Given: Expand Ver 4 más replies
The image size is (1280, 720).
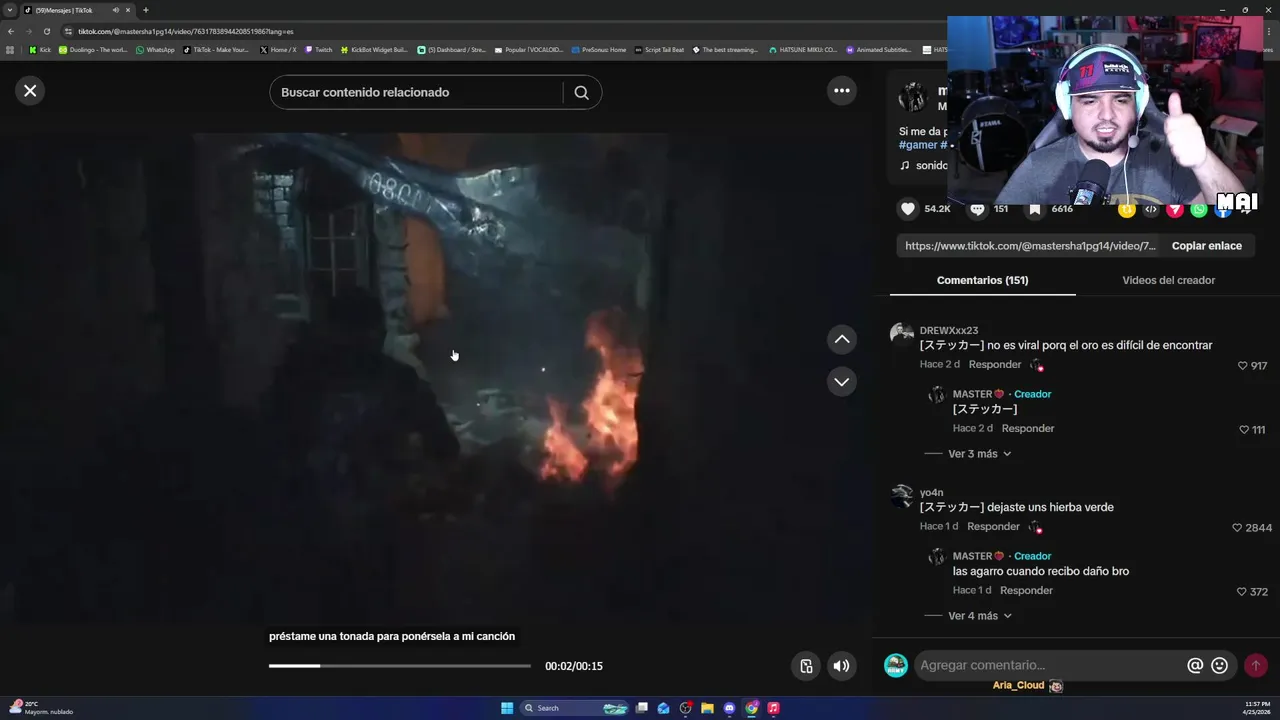Looking at the screenshot, I should [x=979, y=616].
